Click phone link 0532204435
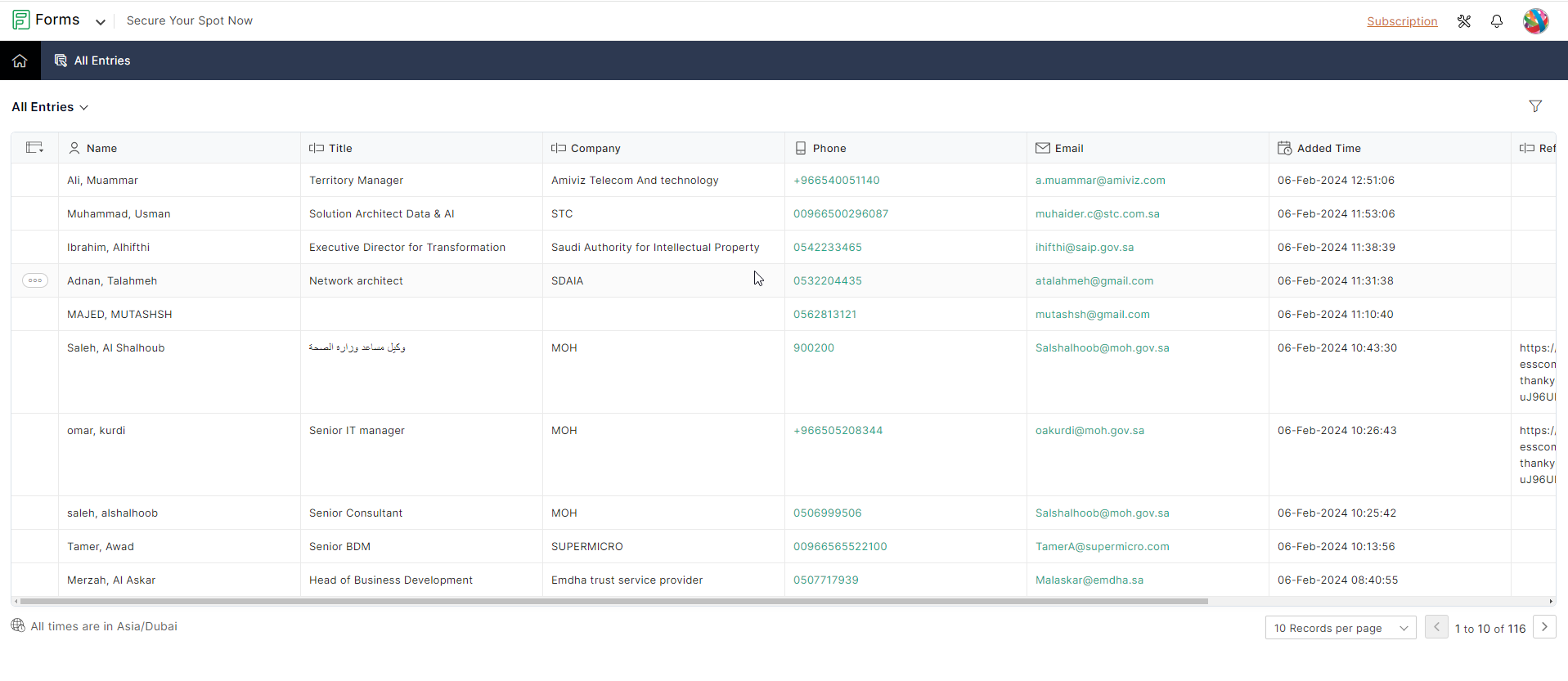The image size is (1568, 681). point(827,280)
